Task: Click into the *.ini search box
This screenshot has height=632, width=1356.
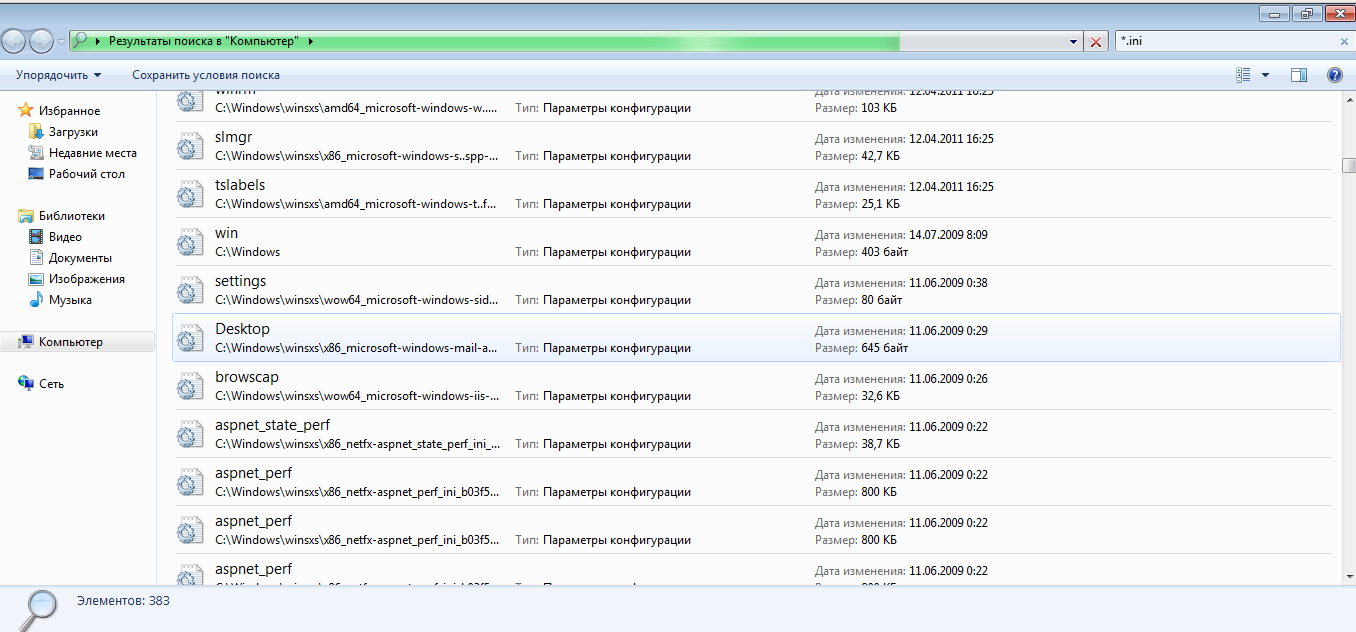Action: point(1224,41)
